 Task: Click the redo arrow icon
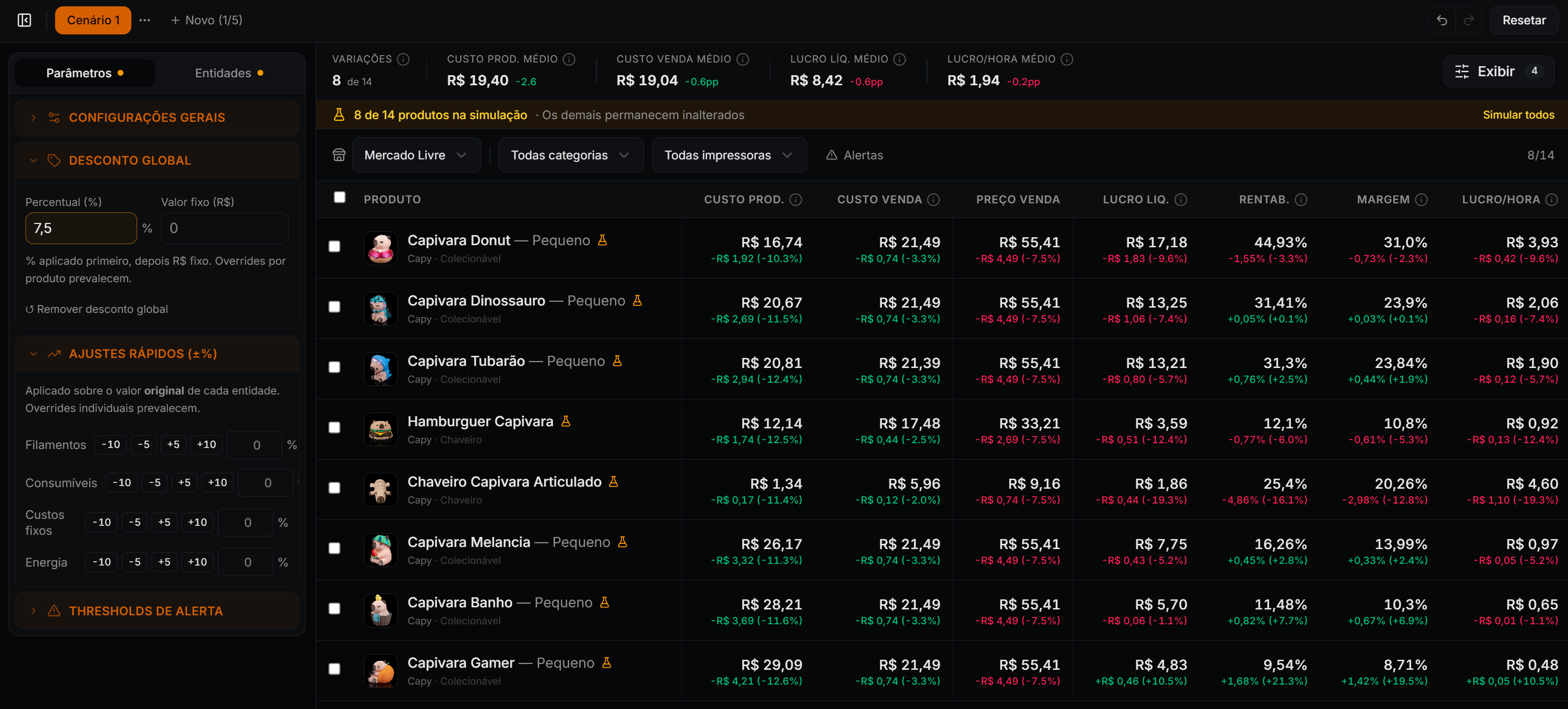[1469, 20]
